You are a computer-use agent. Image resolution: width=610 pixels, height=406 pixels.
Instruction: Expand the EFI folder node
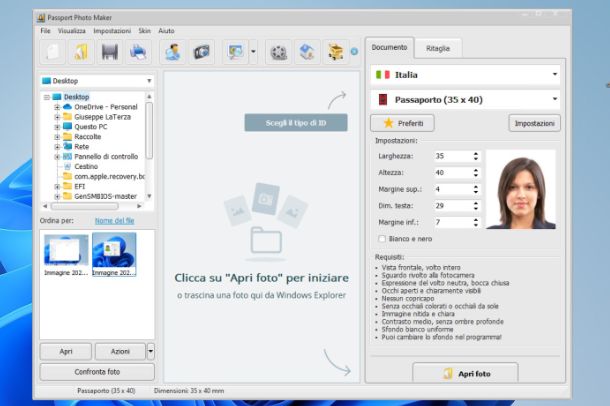(x=57, y=186)
